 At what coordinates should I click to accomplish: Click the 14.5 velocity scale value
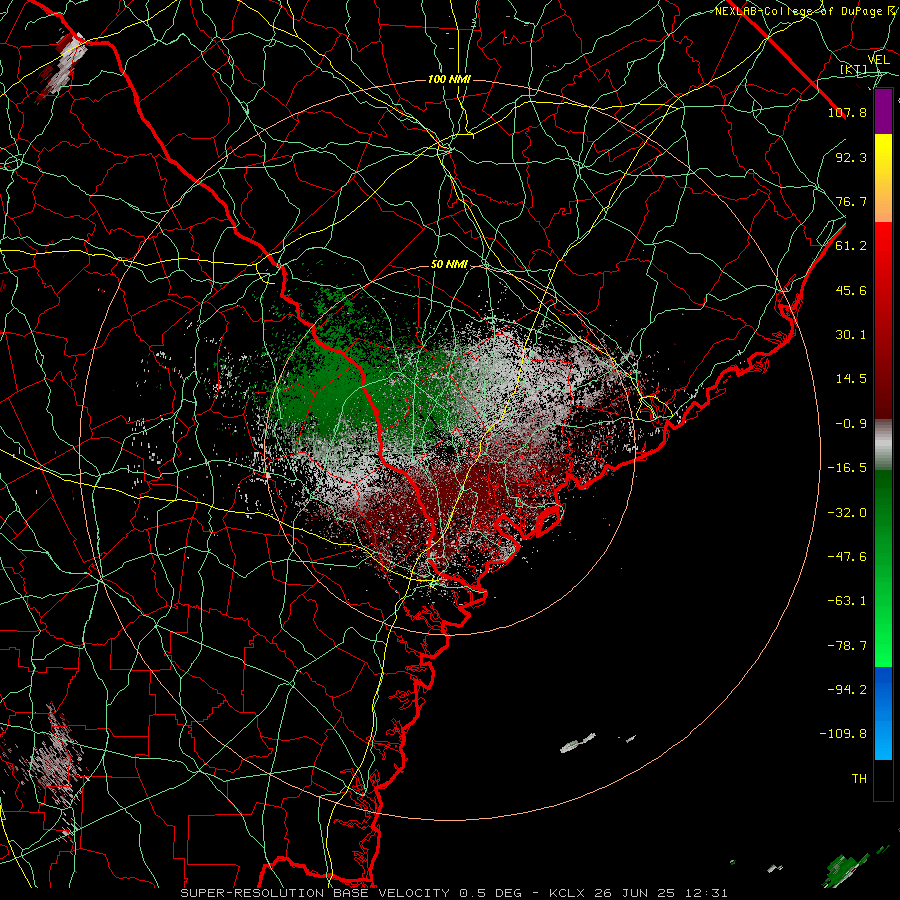tap(851, 379)
